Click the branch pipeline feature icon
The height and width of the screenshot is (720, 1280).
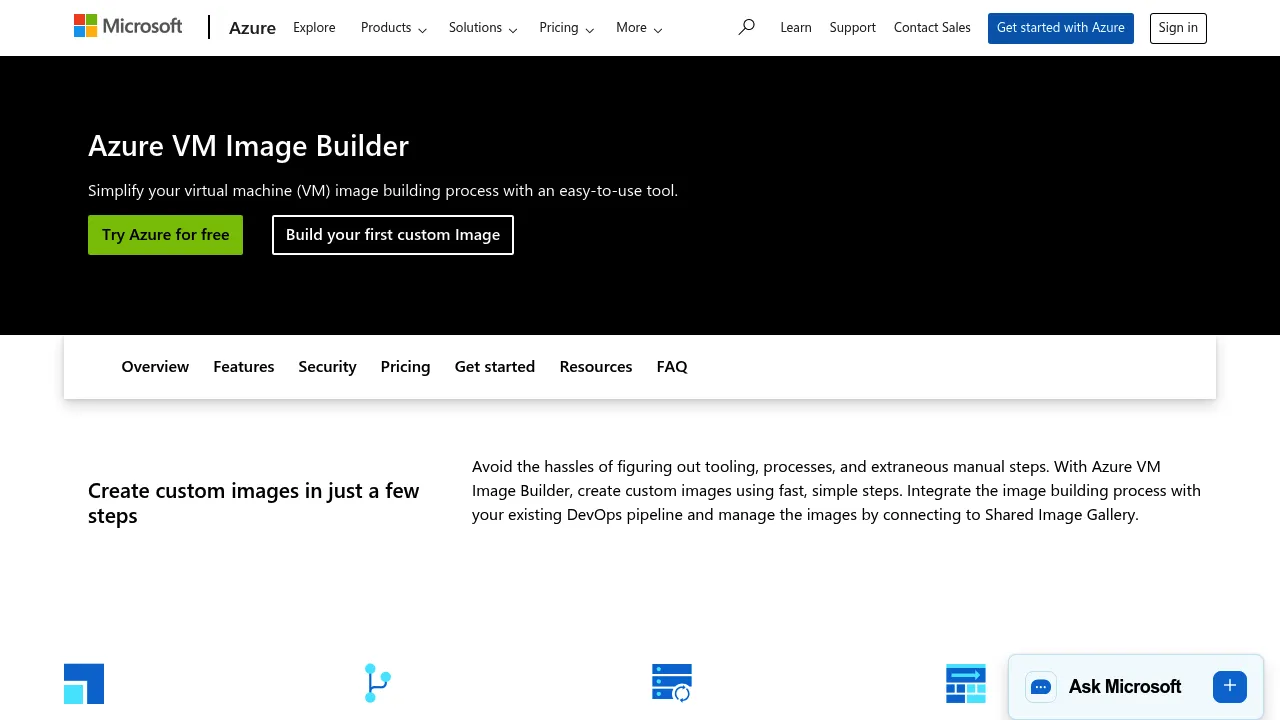(377, 683)
